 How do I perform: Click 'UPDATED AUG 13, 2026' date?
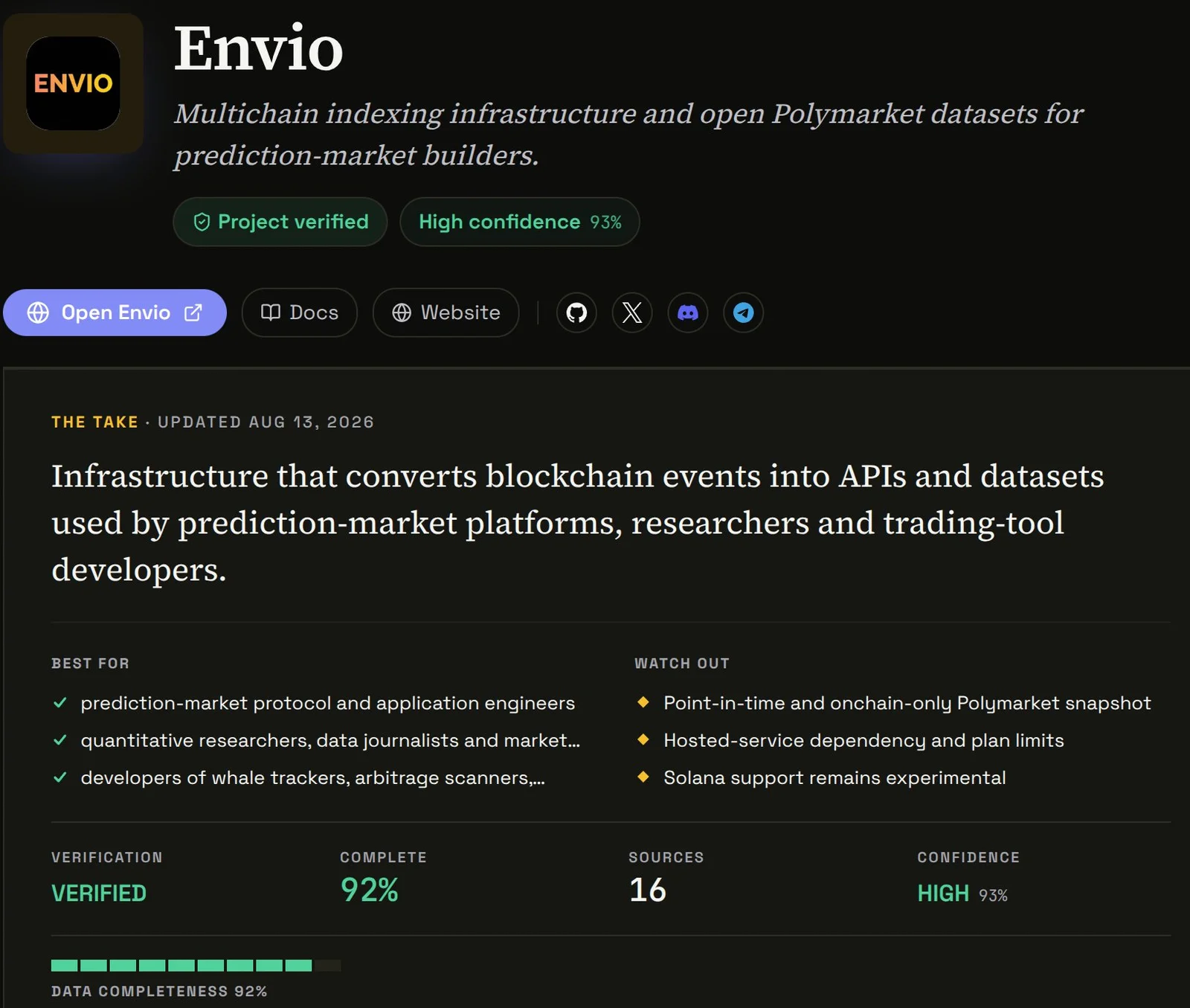[x=266, y=422]
